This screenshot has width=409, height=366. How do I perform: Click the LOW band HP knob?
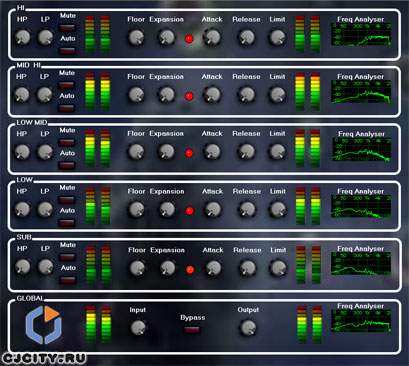coord(22,209)
